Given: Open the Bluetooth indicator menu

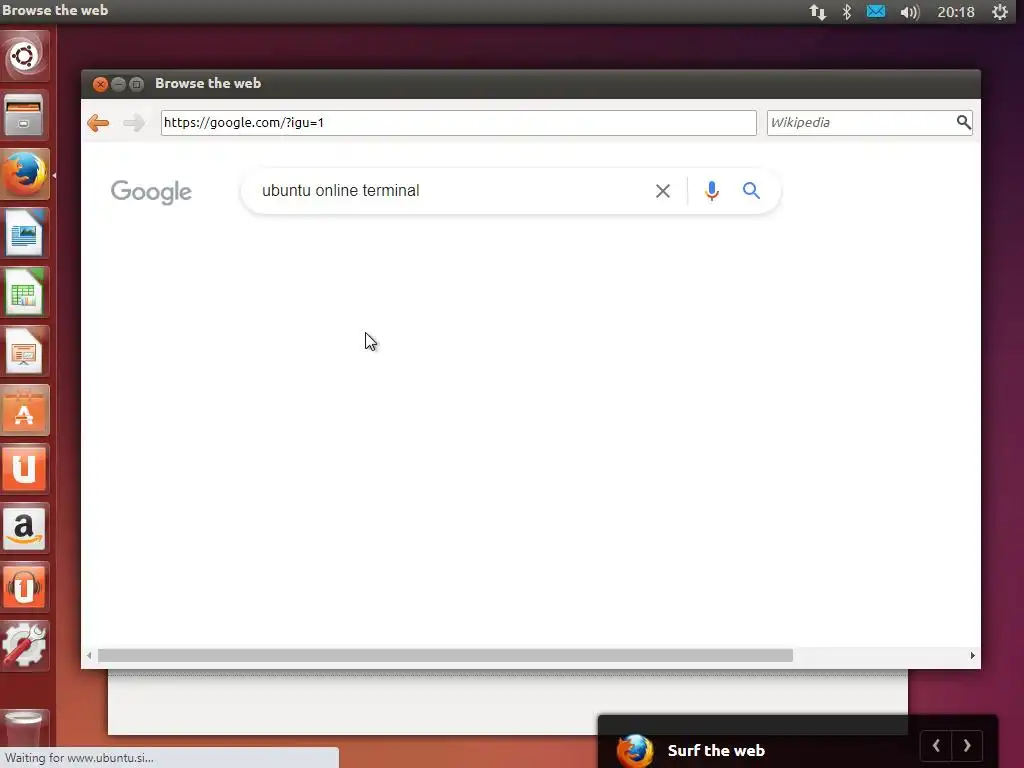Looking at the screenshot, I should (847, 12).
